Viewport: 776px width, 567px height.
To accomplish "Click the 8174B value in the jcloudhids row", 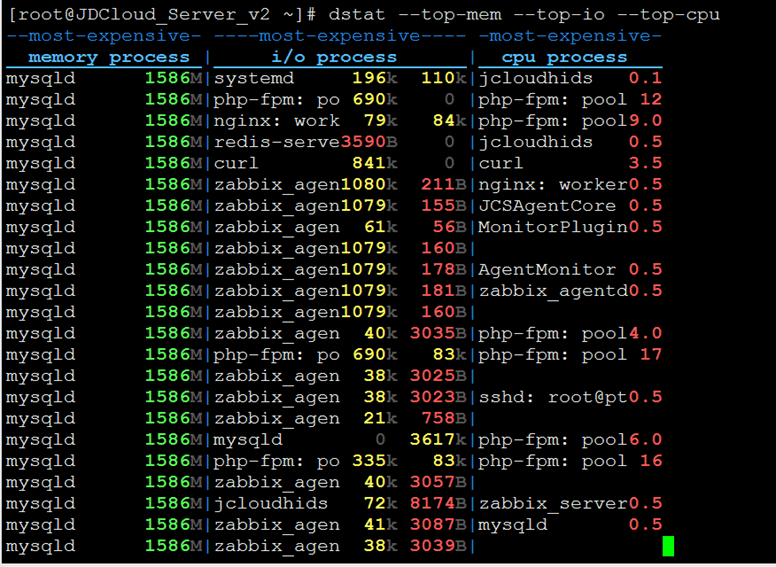I will (x=437, y=503).
